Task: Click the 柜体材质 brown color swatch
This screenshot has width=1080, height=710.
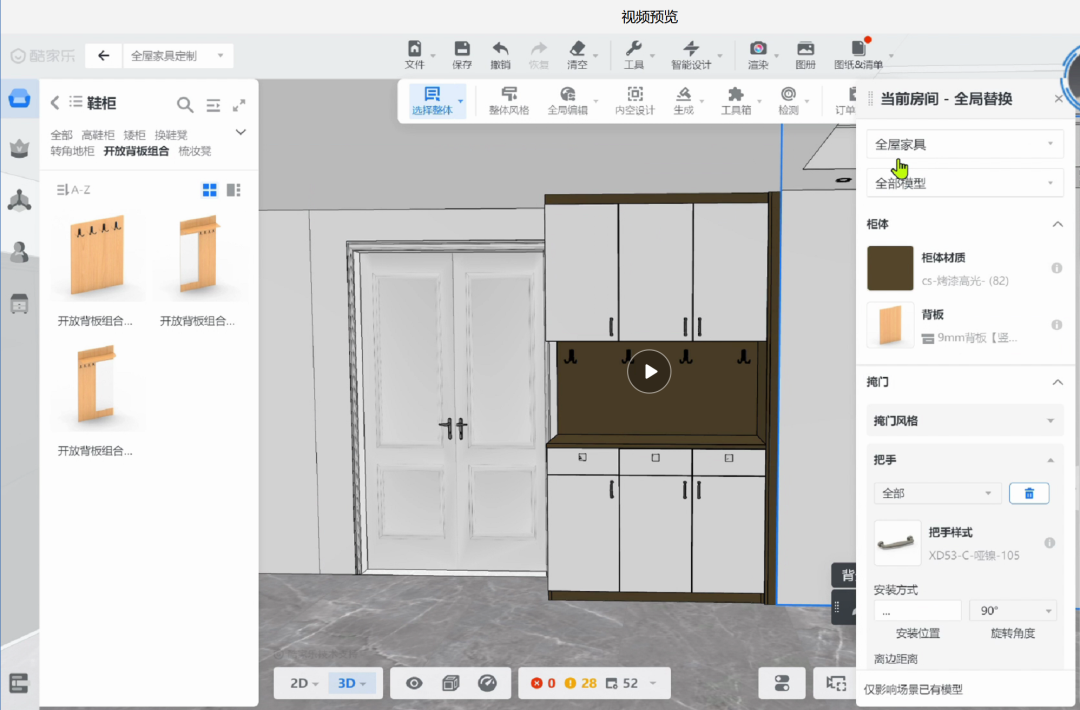Action: pos(890,268)
